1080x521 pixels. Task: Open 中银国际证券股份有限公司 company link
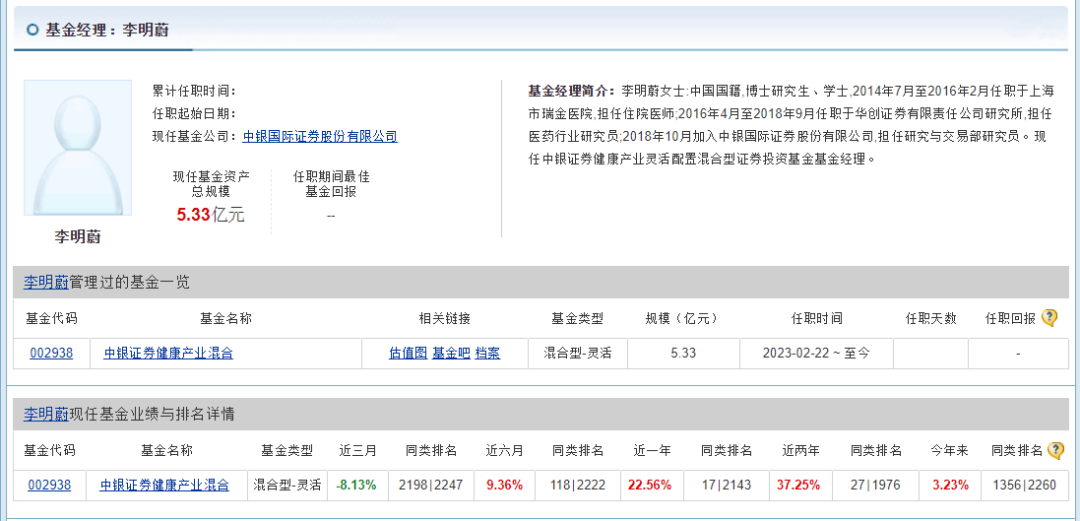(x=320, y=136)
